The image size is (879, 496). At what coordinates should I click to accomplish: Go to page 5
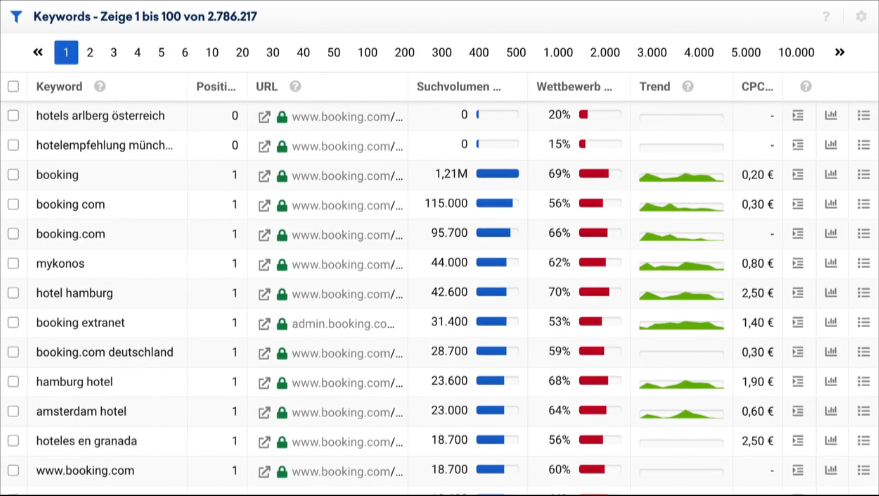pos(161,53)
